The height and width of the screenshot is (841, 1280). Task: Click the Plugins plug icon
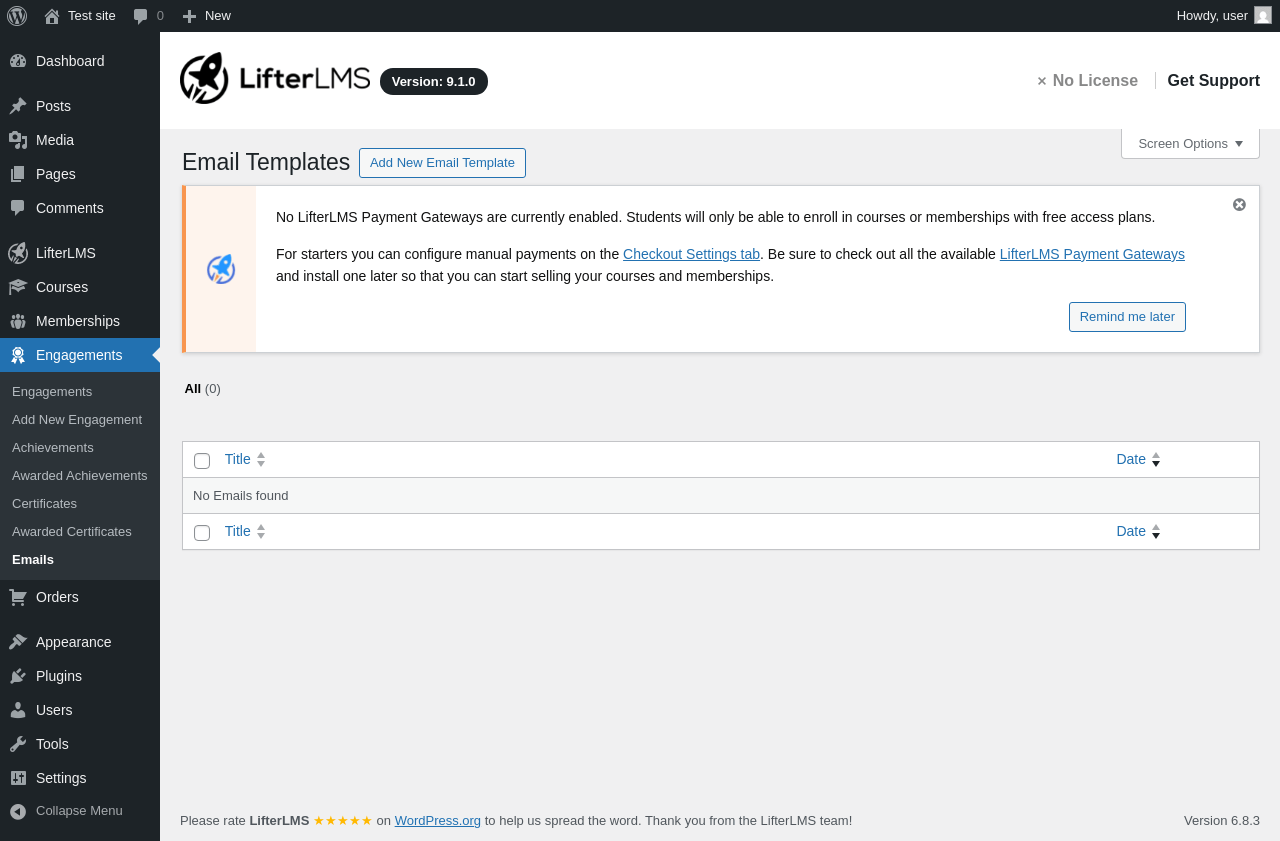coord(18,676)
